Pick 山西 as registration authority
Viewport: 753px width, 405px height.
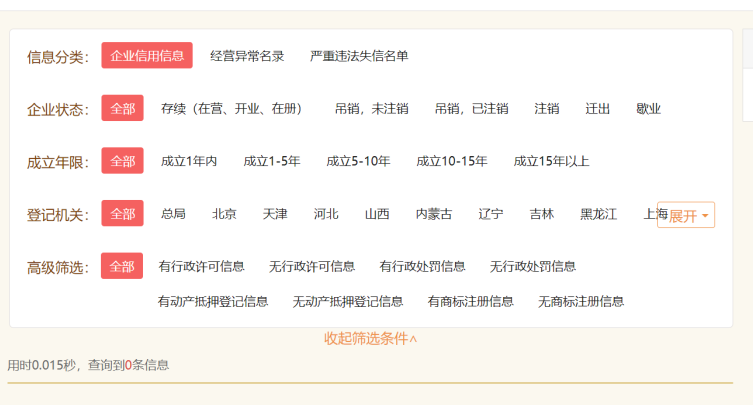click(377, 214)
